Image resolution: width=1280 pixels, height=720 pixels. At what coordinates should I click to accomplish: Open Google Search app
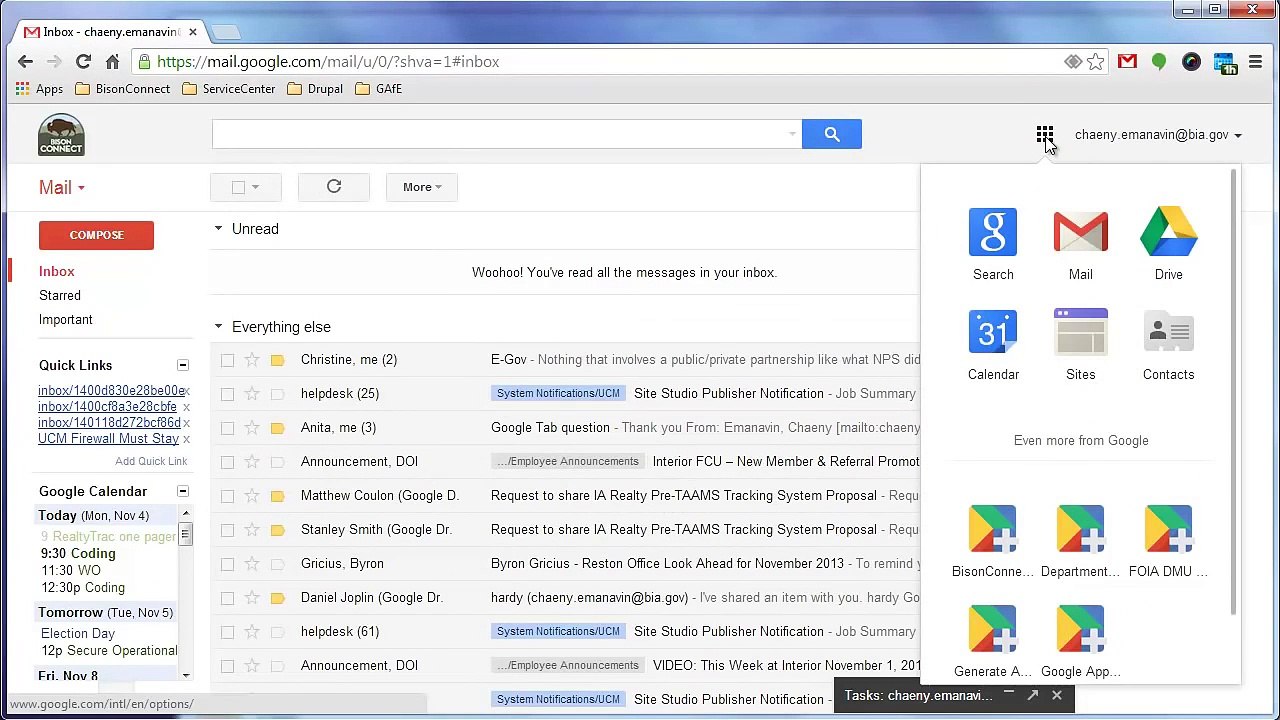(x=993, y=244)
